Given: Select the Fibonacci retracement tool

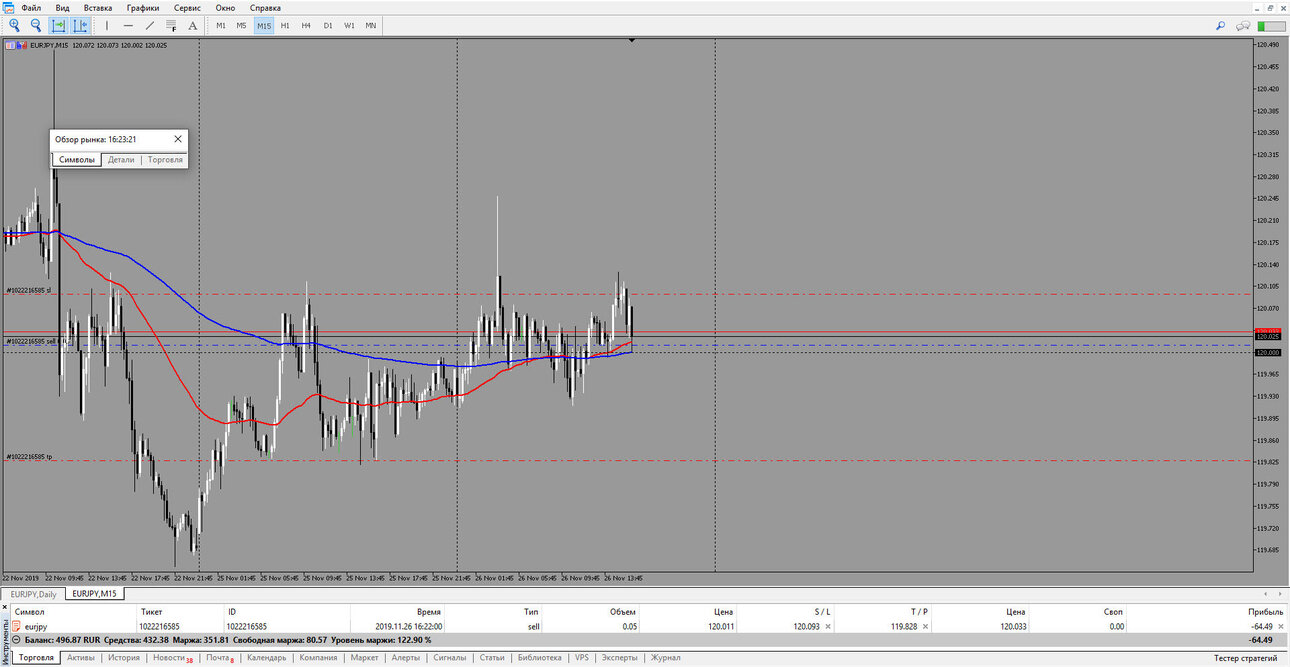Looking at the screenshot, I should click(x=172, y=25).
